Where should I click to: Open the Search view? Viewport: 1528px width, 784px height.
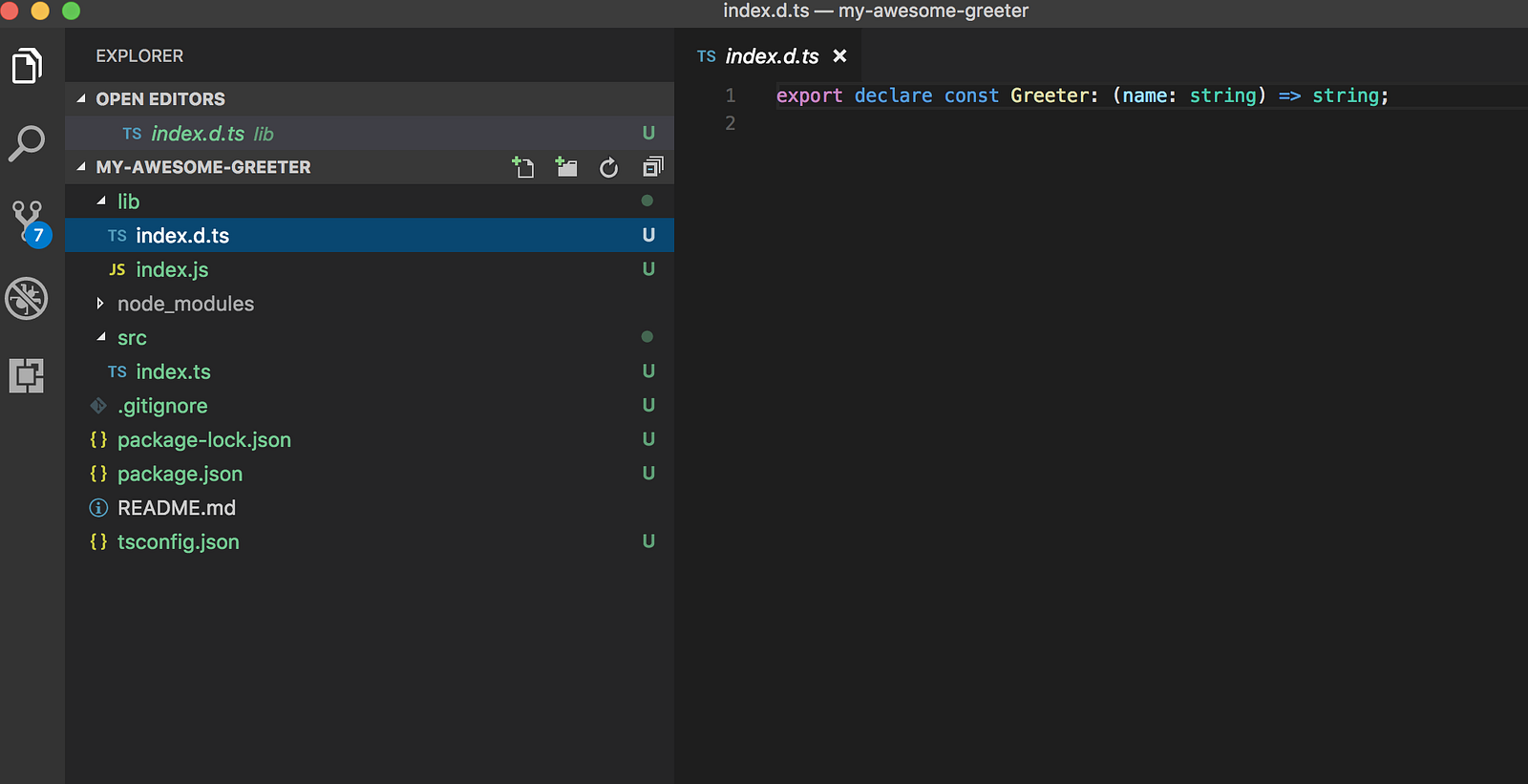click(x=27, y=143)
